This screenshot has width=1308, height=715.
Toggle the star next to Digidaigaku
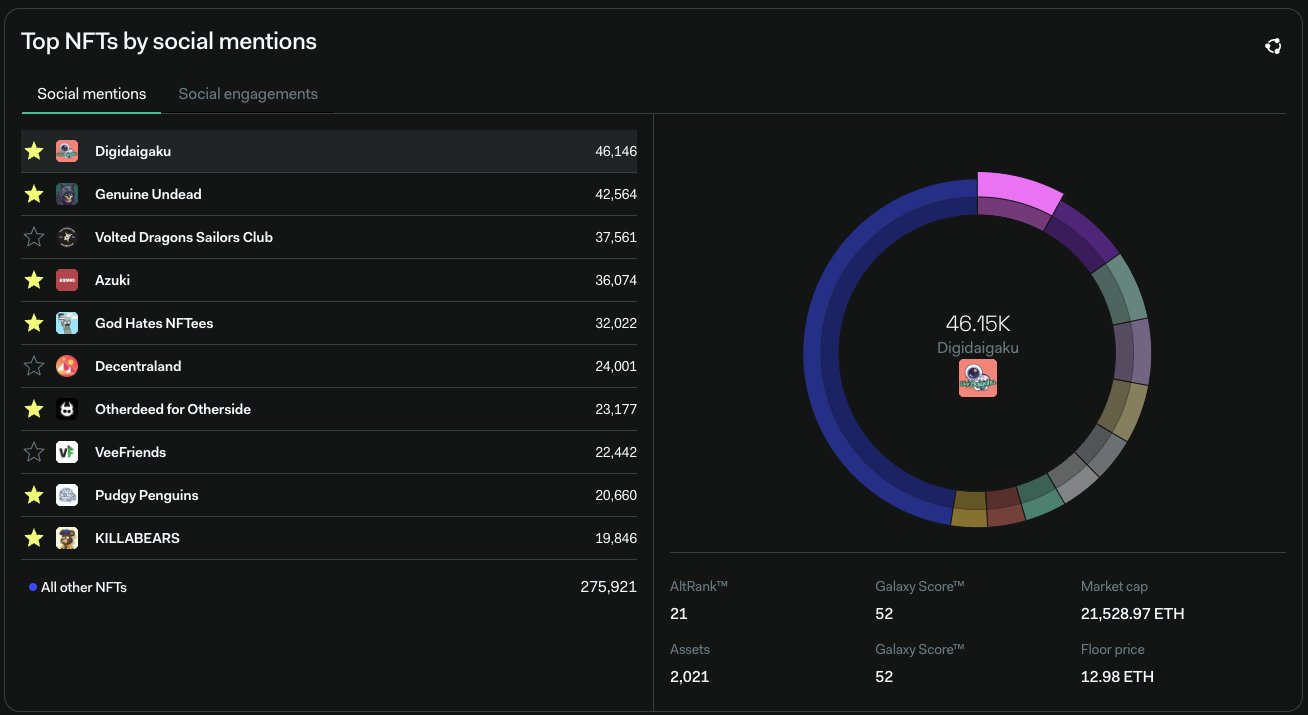coord(34,151)
